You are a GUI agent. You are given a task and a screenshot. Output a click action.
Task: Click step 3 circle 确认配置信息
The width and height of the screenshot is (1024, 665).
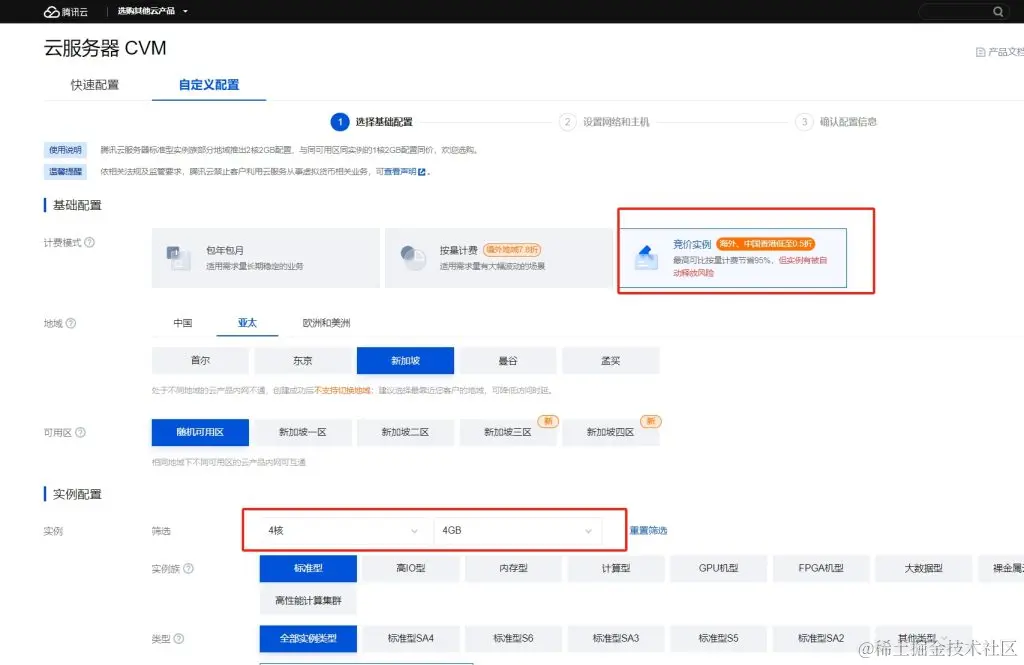tap(804, 122)
